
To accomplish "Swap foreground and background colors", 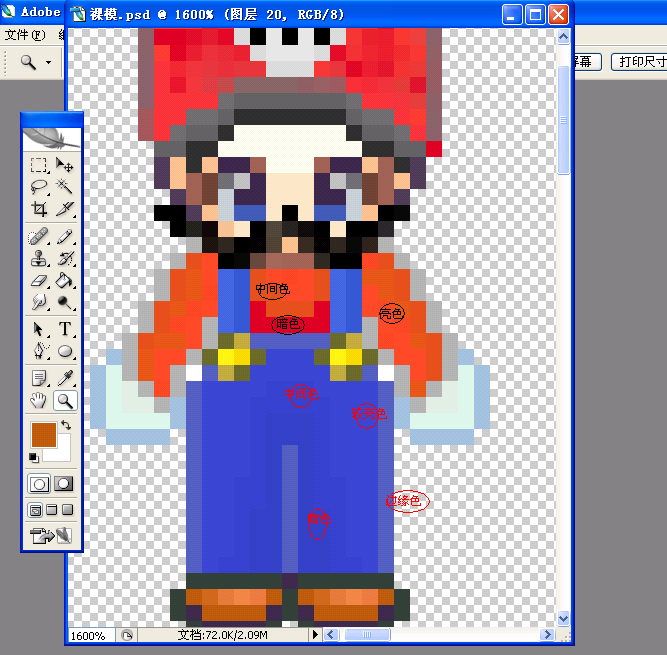I will (66, 424).
